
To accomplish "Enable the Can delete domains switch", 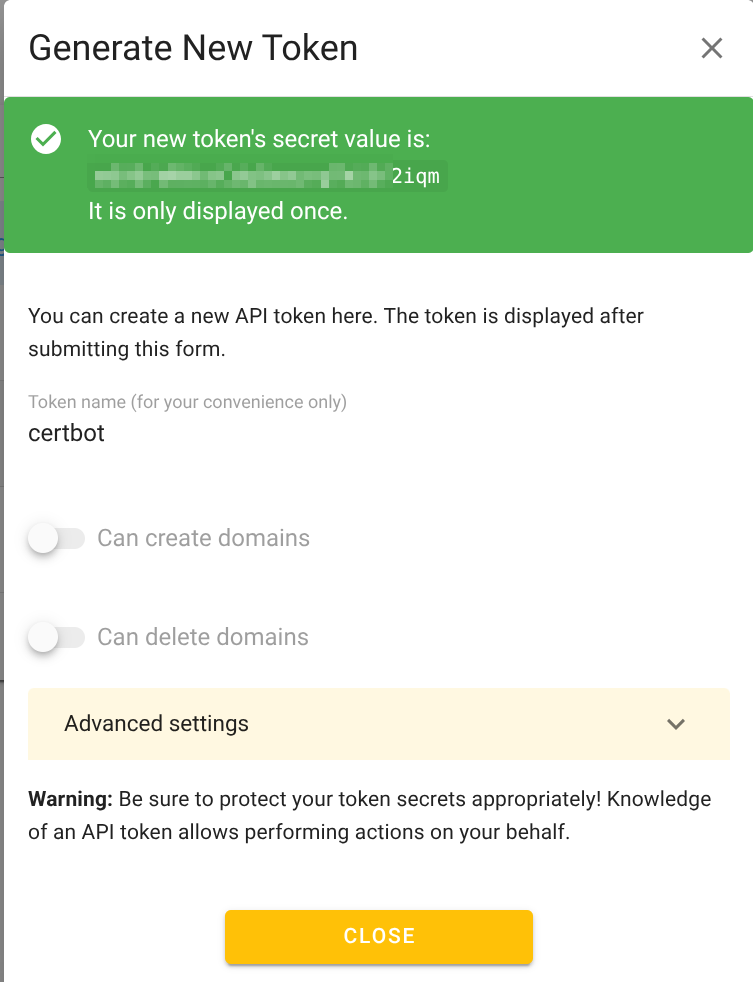I will [56, 637].
